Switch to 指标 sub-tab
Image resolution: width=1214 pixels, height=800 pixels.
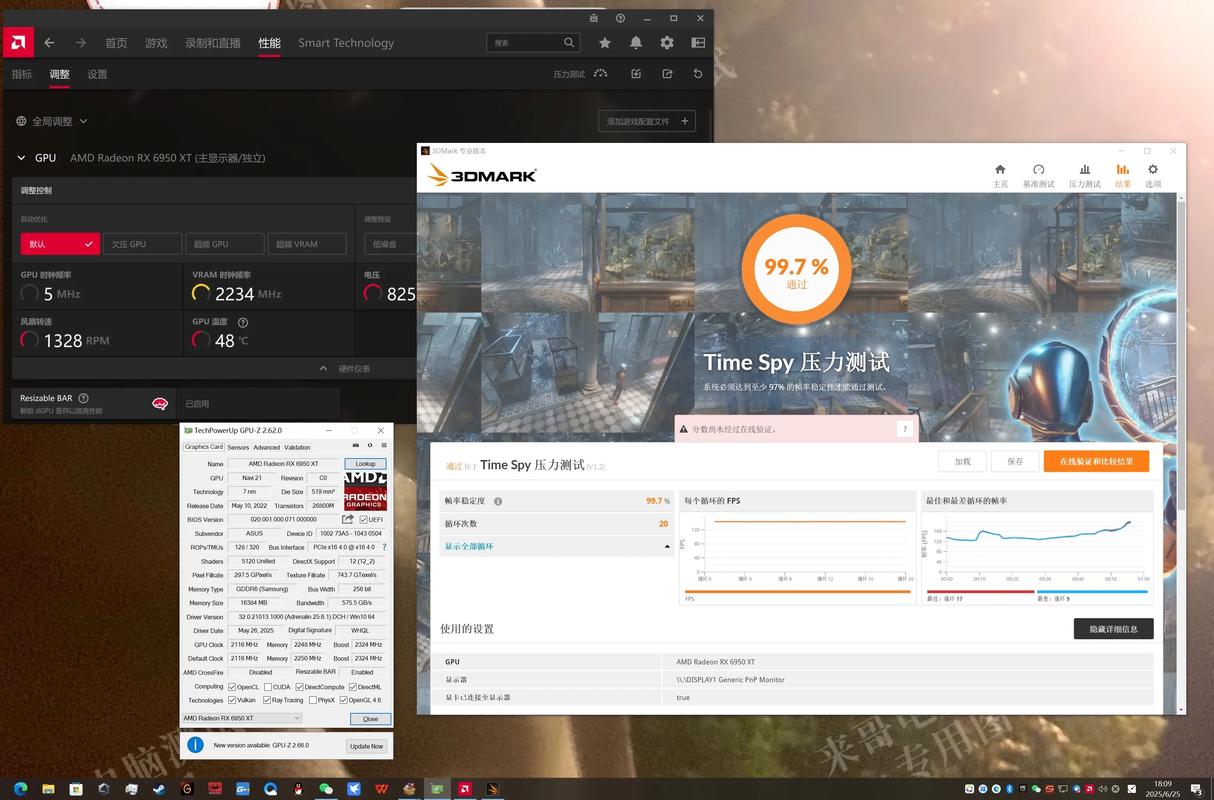pyautogui.click(x=22, y=74)
